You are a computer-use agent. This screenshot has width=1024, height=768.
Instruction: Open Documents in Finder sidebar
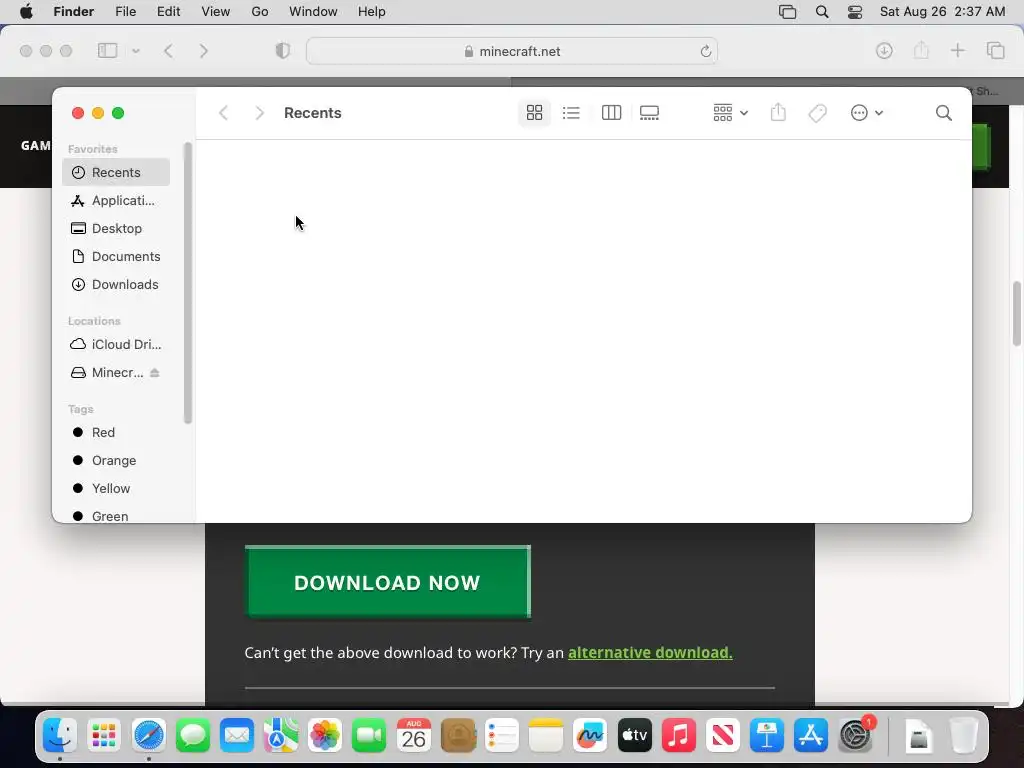116,257
